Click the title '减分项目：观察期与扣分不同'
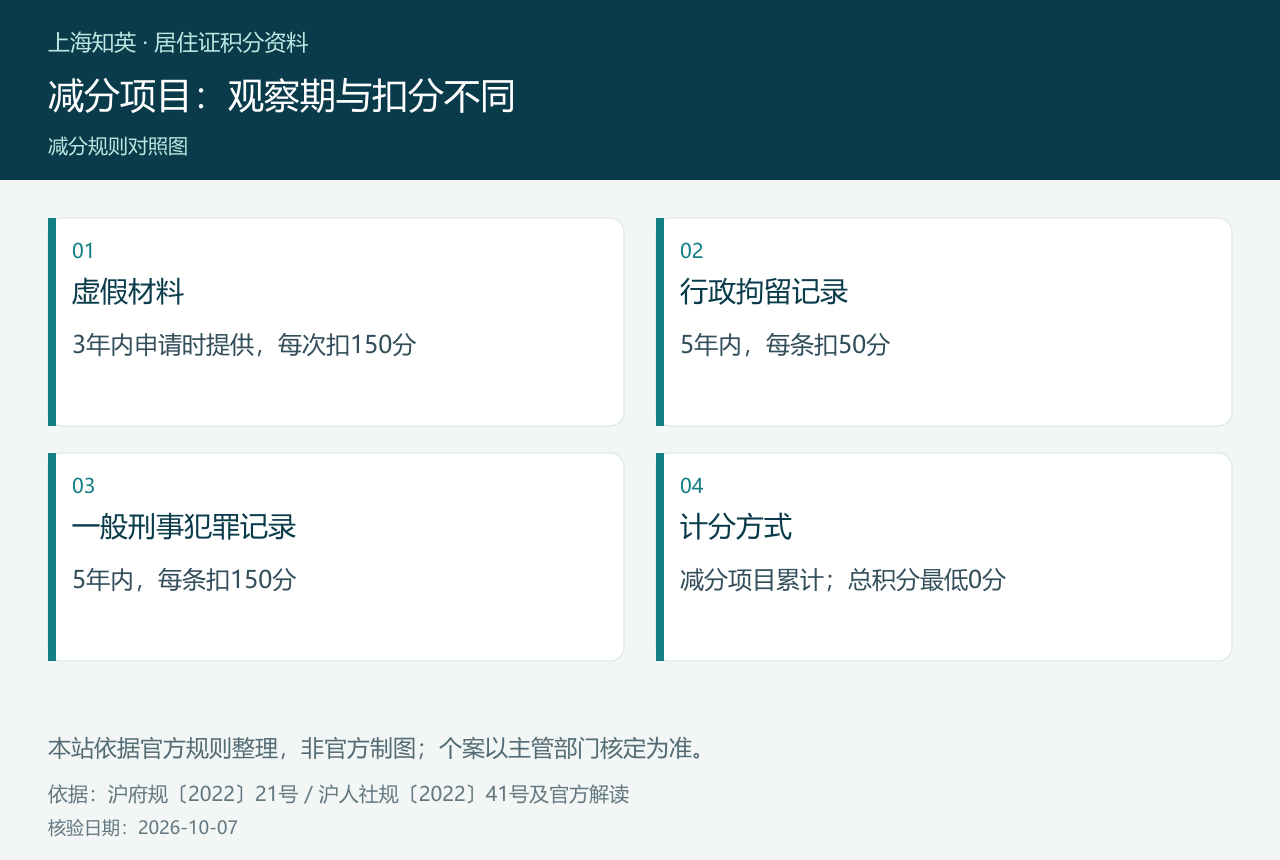Viewport: 1280px width, 860px height. (281, 97)
